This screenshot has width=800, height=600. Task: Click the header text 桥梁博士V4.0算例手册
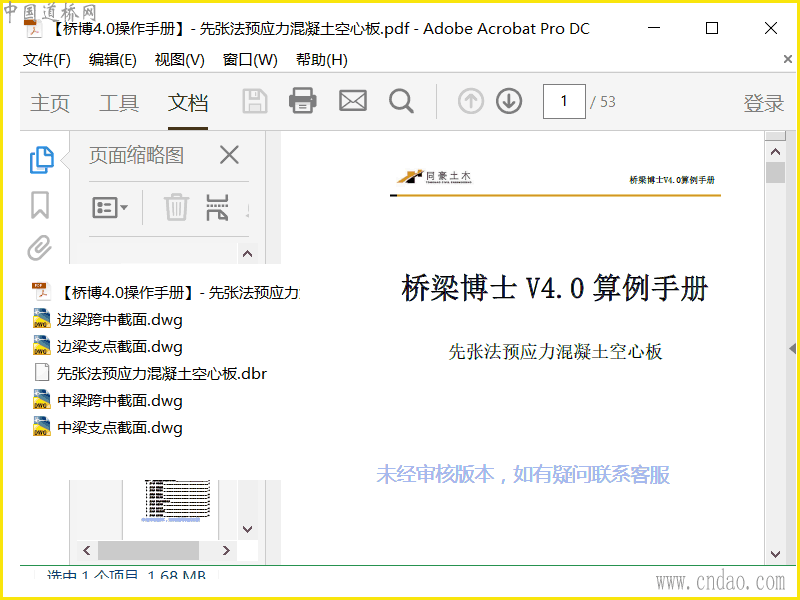(x=672, y=180)
